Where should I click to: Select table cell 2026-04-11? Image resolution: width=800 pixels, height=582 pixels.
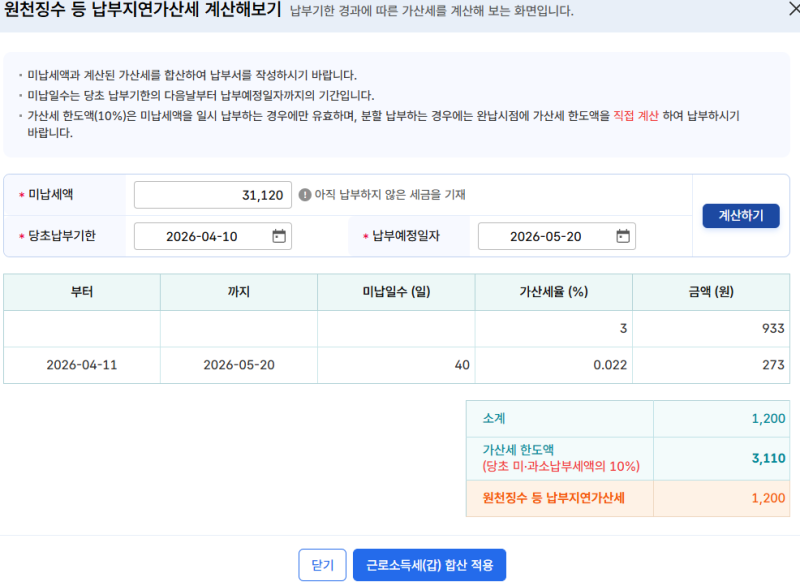[x=82, y=365]
